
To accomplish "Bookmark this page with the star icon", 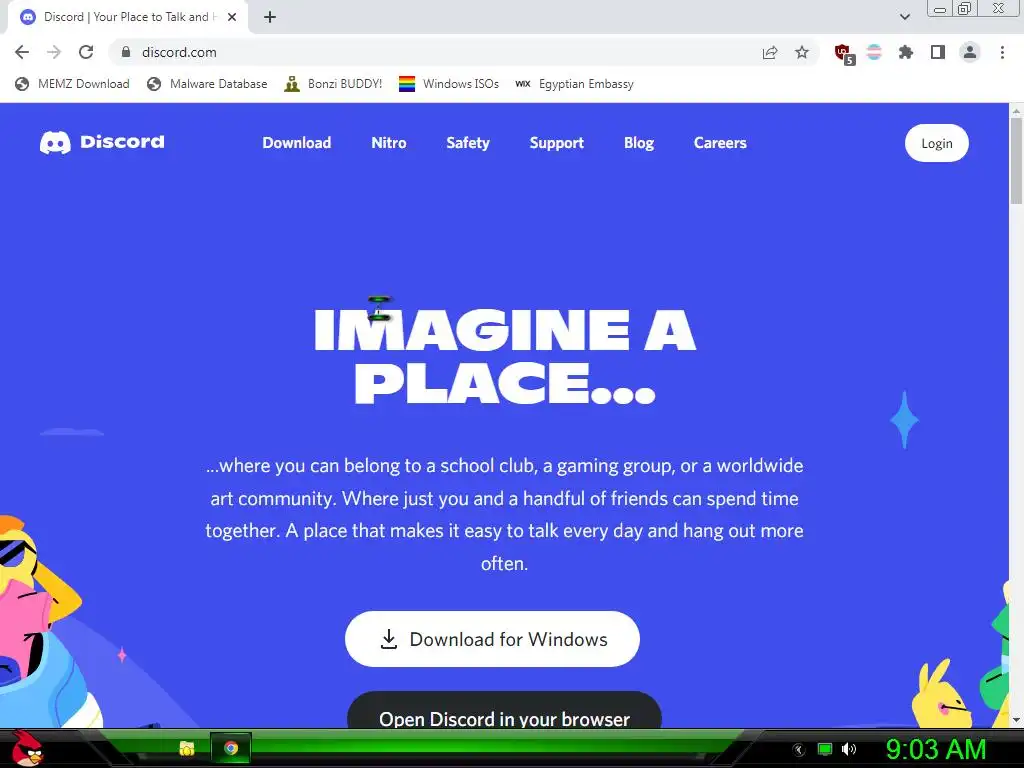I will (x=802, y=52).
